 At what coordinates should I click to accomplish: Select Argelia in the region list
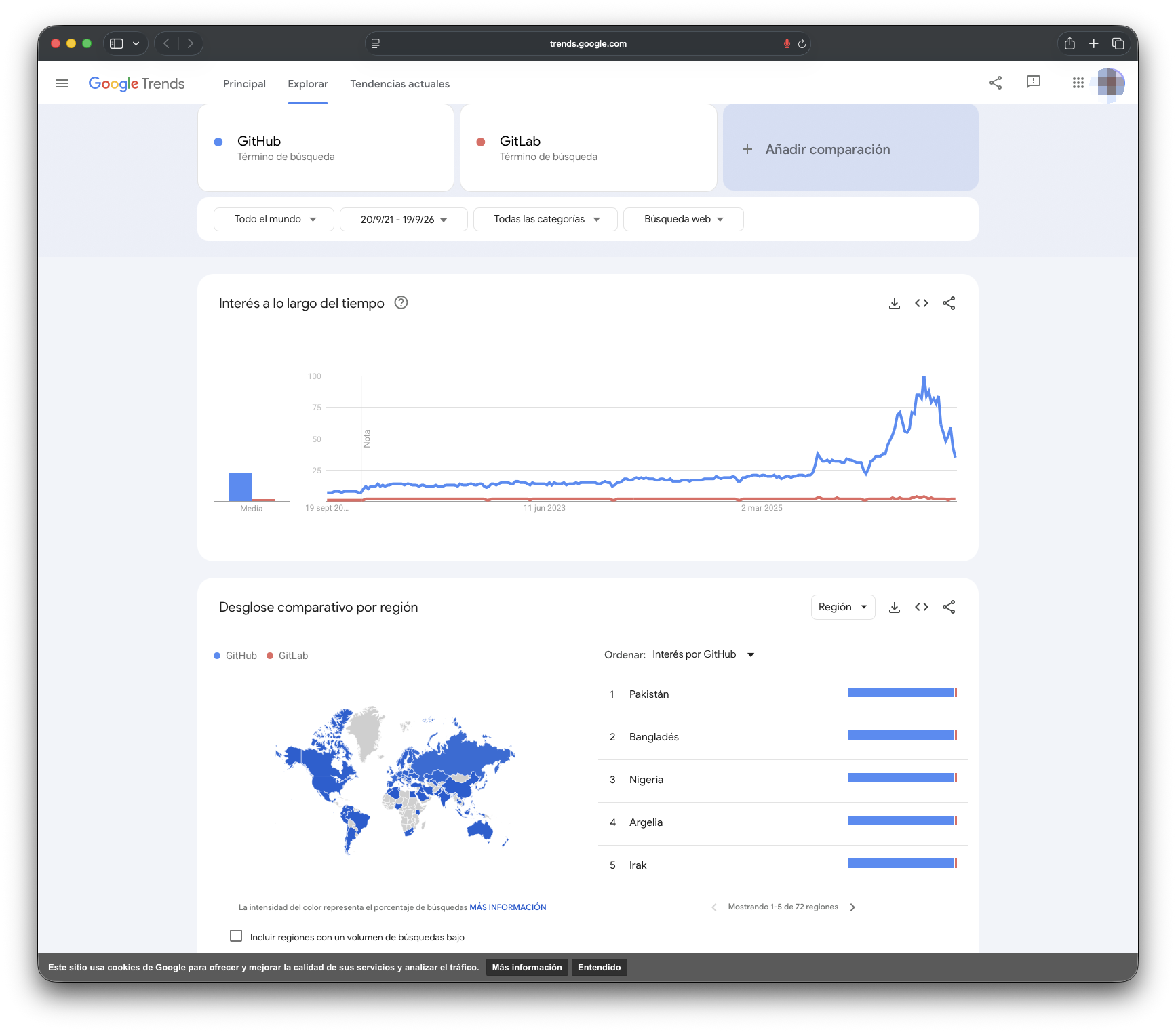click(646, 822)
